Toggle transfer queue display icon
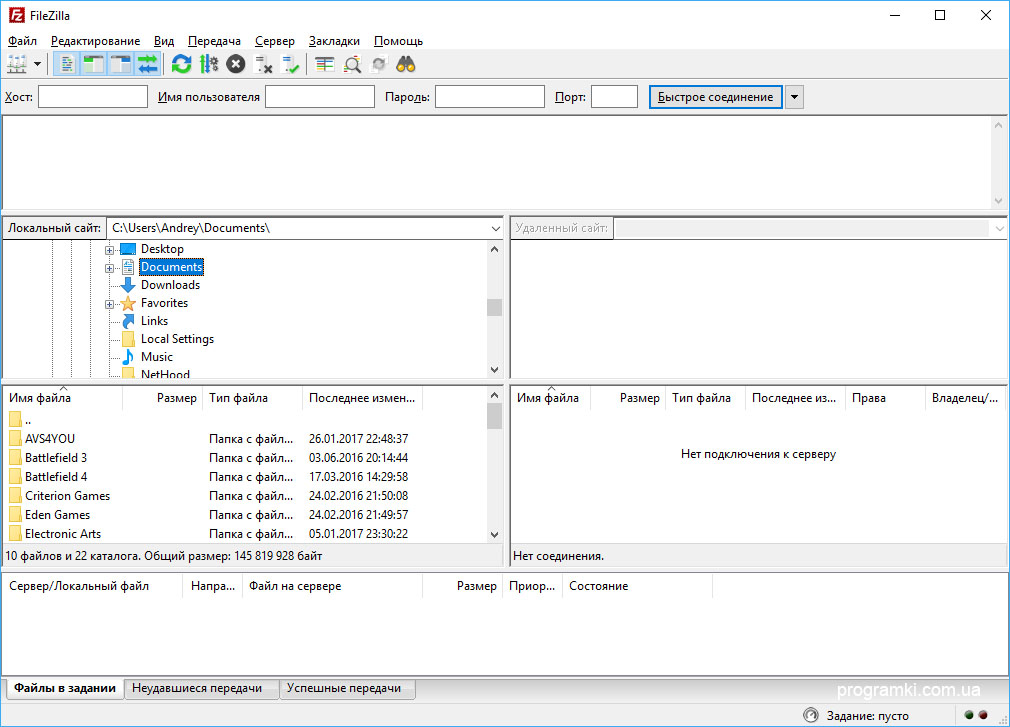1010x727 pixels. click(x=148, y=64)
